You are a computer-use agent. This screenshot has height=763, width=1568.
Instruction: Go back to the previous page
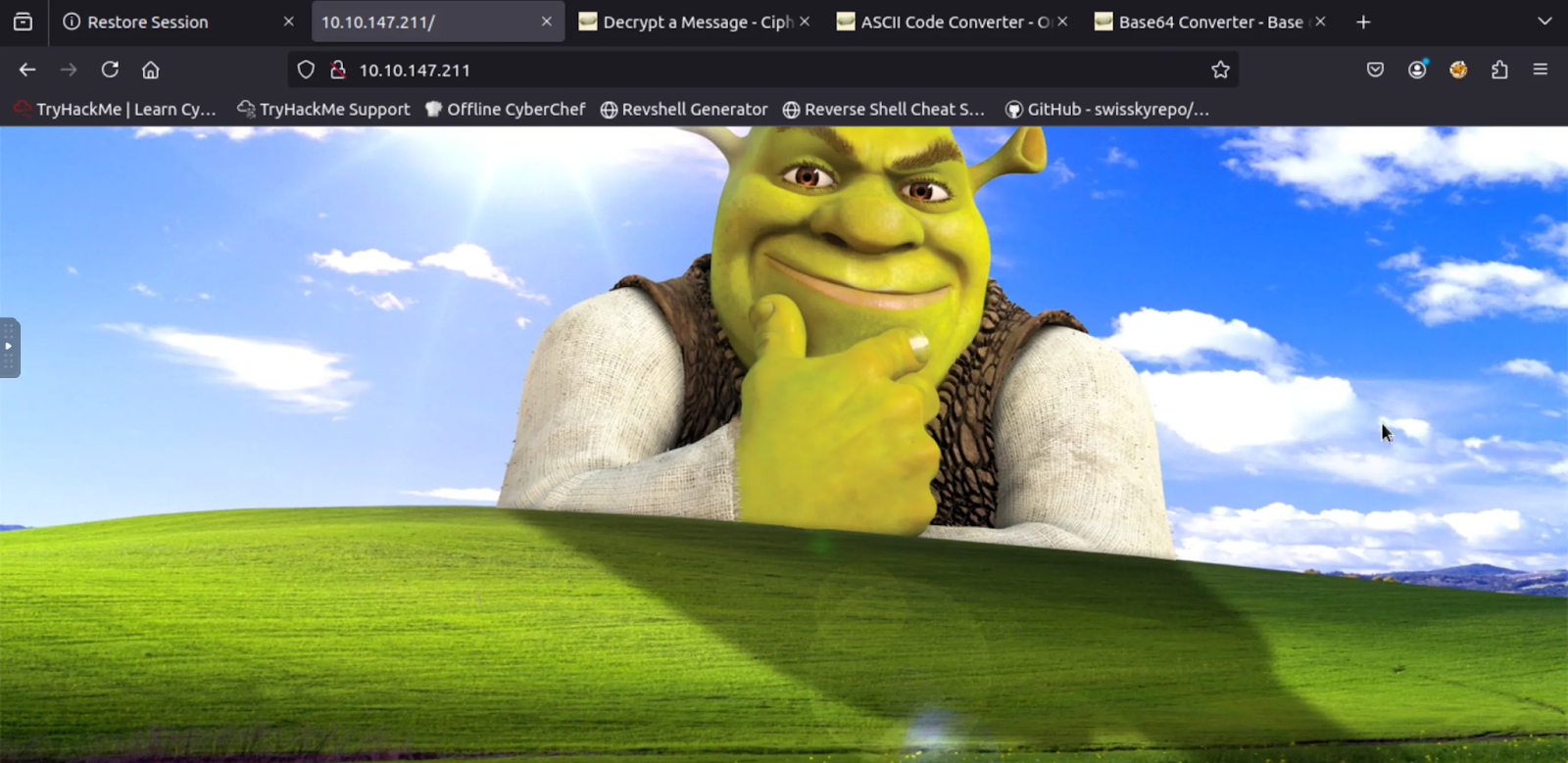click(27, 70)
